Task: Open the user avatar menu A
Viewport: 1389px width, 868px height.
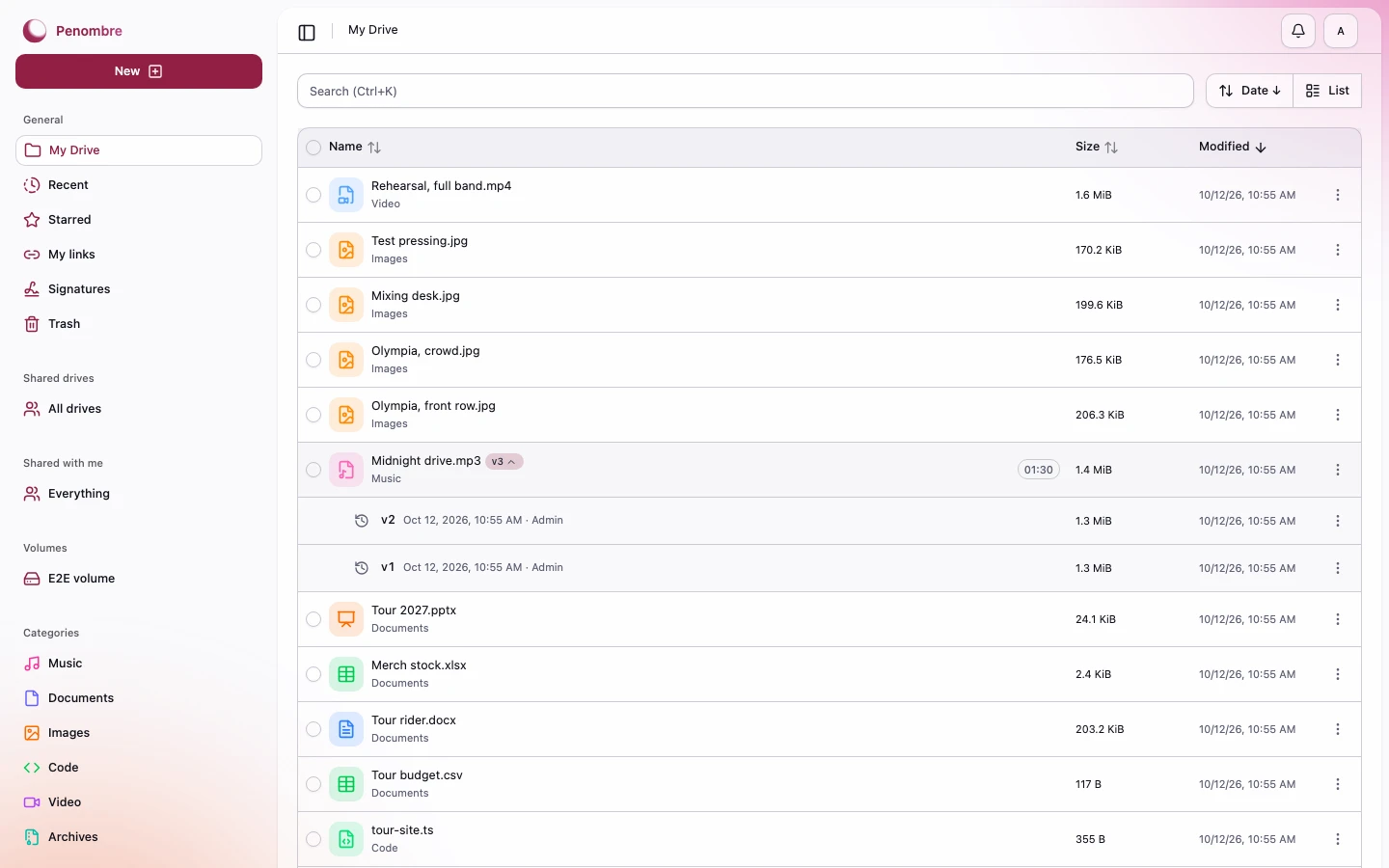Action: click(x=1341, y=31)
